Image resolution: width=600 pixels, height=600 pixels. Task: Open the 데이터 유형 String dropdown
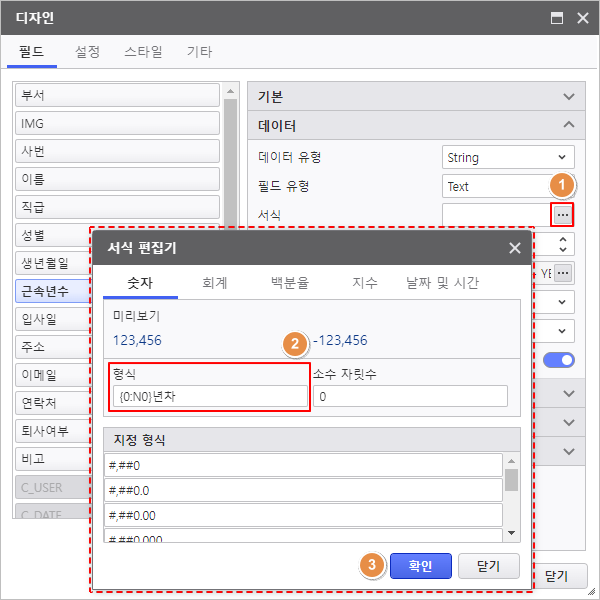pos(508,157)
